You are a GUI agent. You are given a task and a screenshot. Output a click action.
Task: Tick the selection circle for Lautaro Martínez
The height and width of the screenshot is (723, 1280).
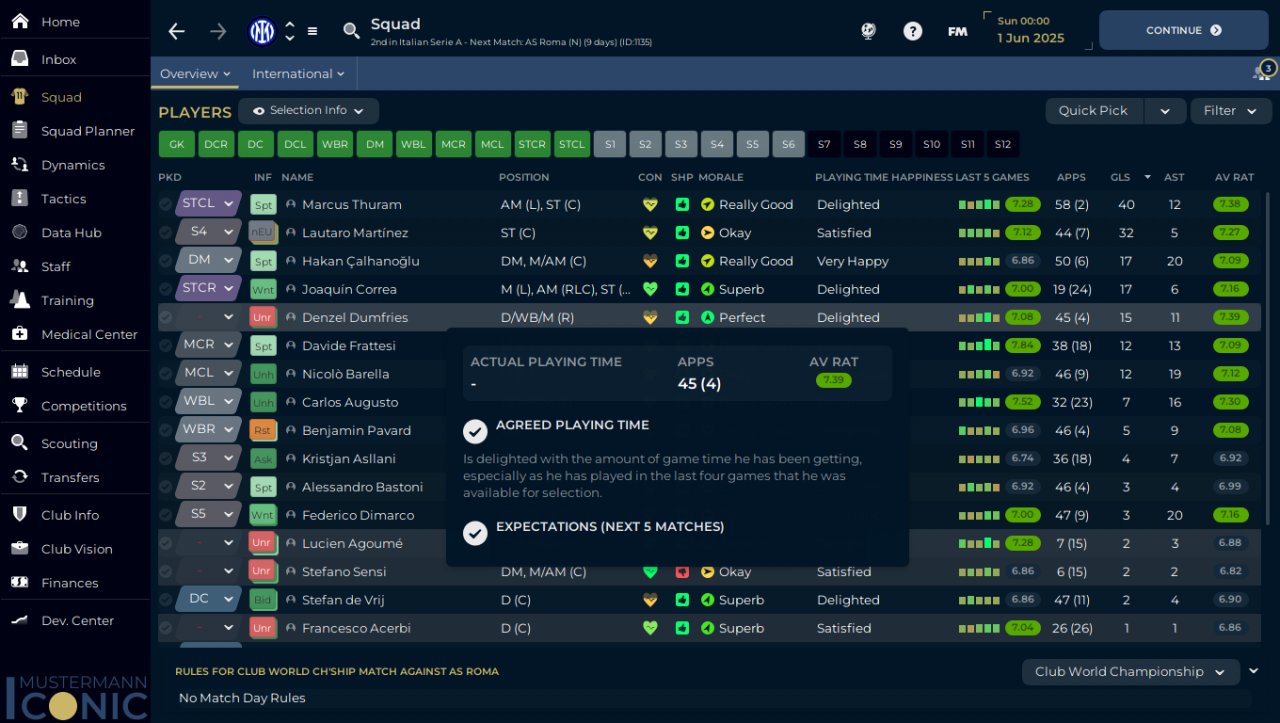[165, 233]
